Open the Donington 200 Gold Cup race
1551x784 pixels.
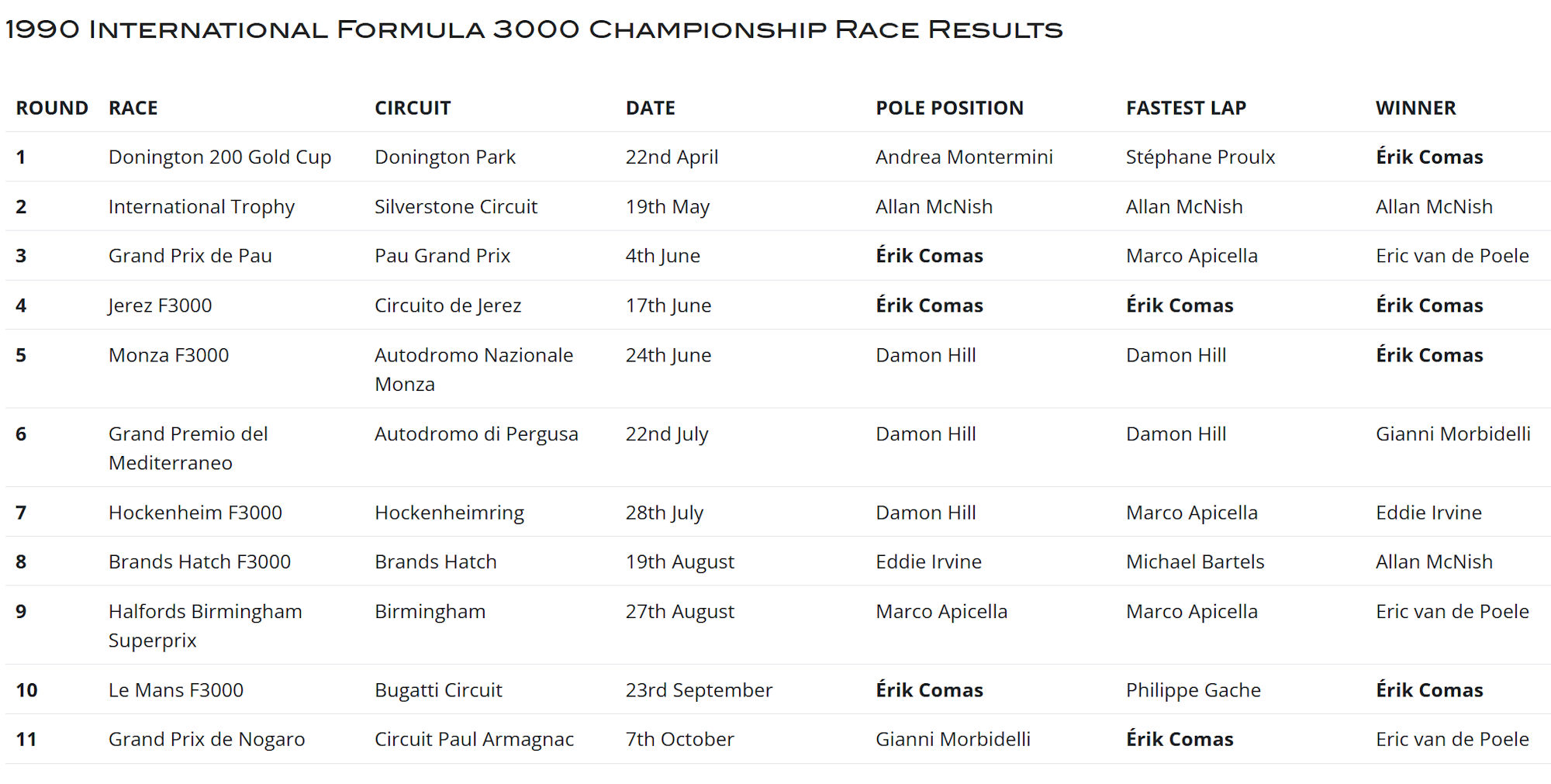coord(219,157)
